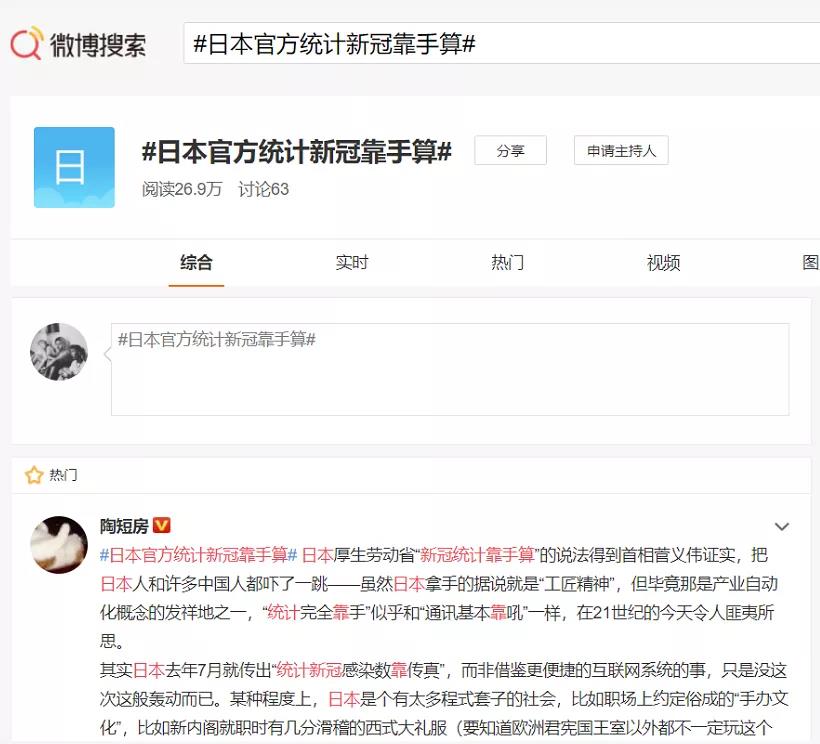The height and width of the screenshot is (744, 820).
Task: Click your own profile avatar by compose box
Action: [59, 352]
